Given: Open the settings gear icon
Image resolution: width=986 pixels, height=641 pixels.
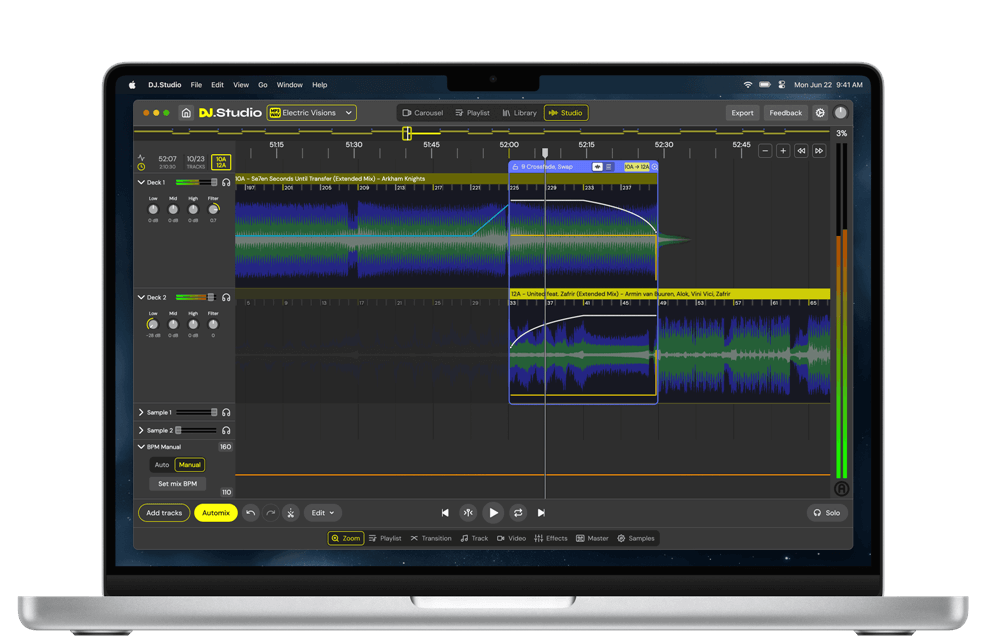Looking at the screenshot, I should click(x=820, y=113).
